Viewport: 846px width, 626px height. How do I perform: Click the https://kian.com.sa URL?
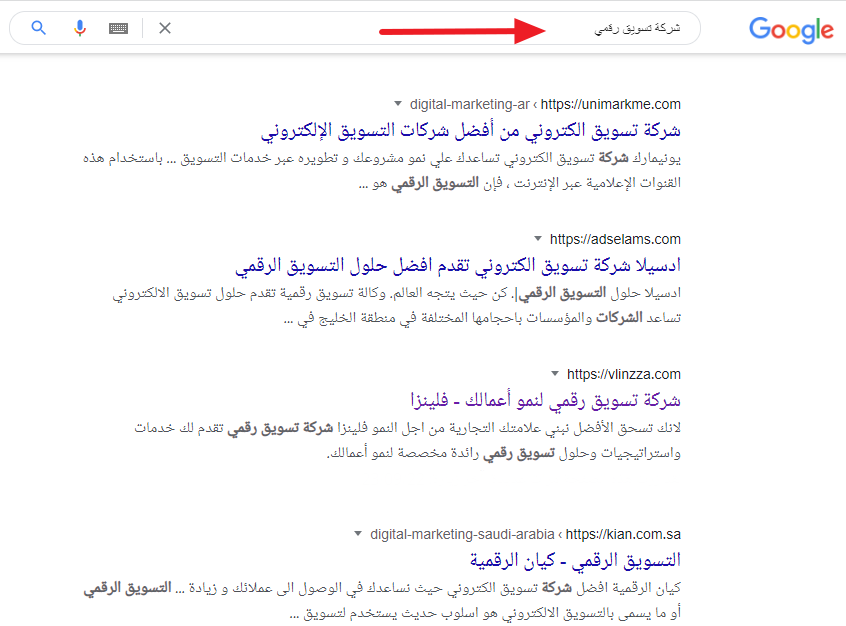click(x=624, y=534)
